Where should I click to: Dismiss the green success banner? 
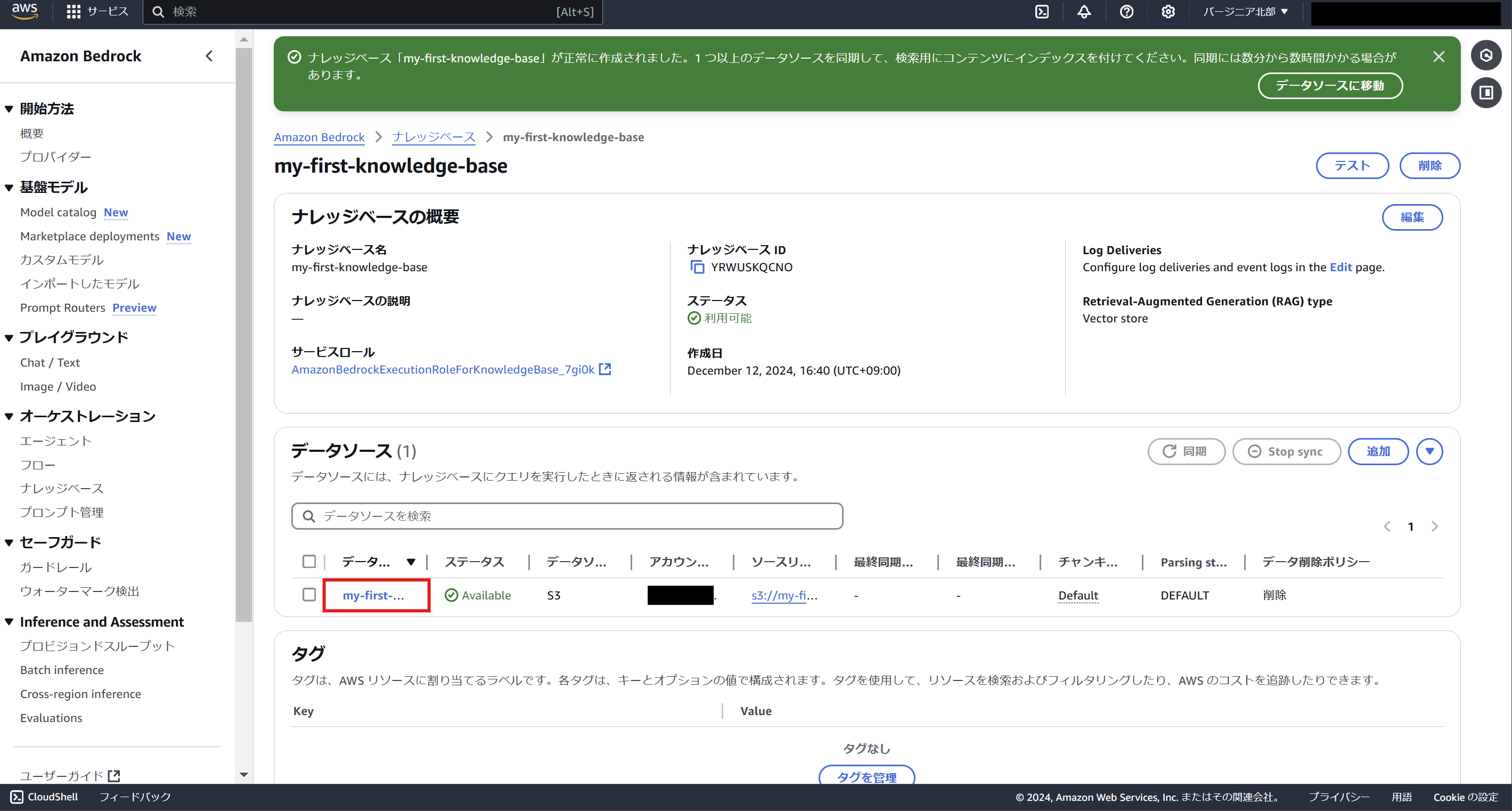pyautogui.click(x=1438, y=57)
